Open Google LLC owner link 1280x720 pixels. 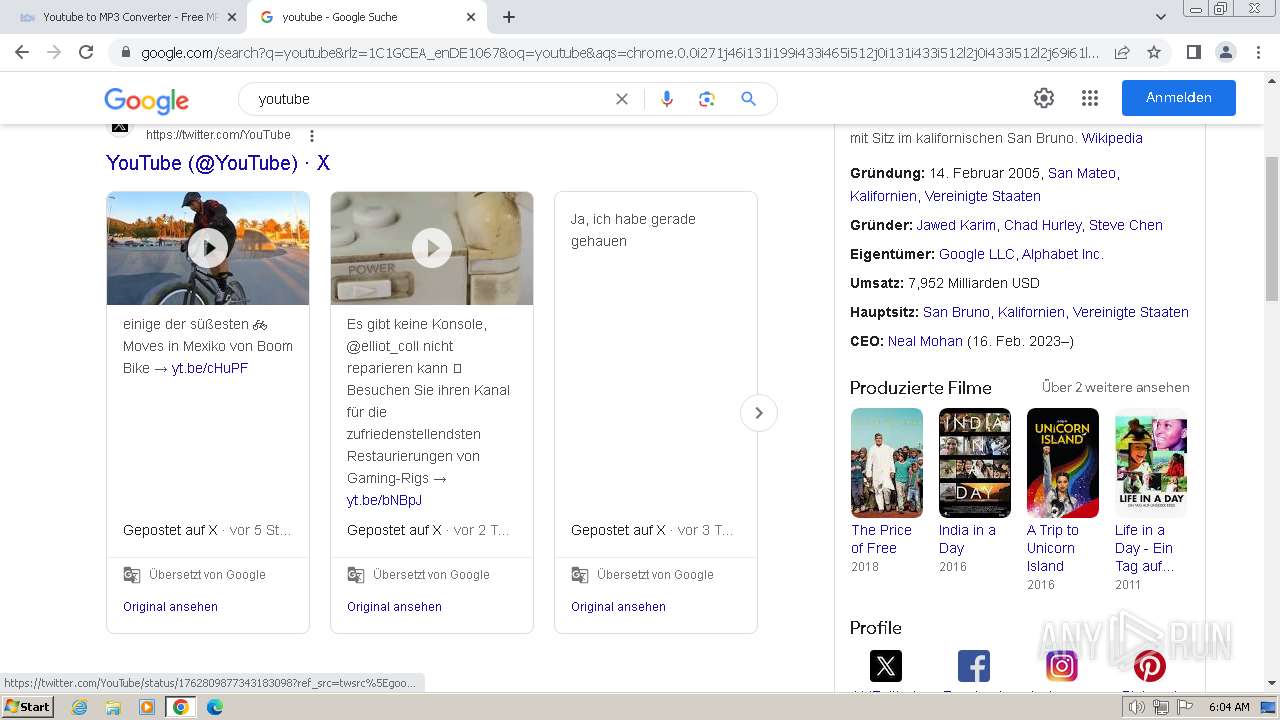977,254
